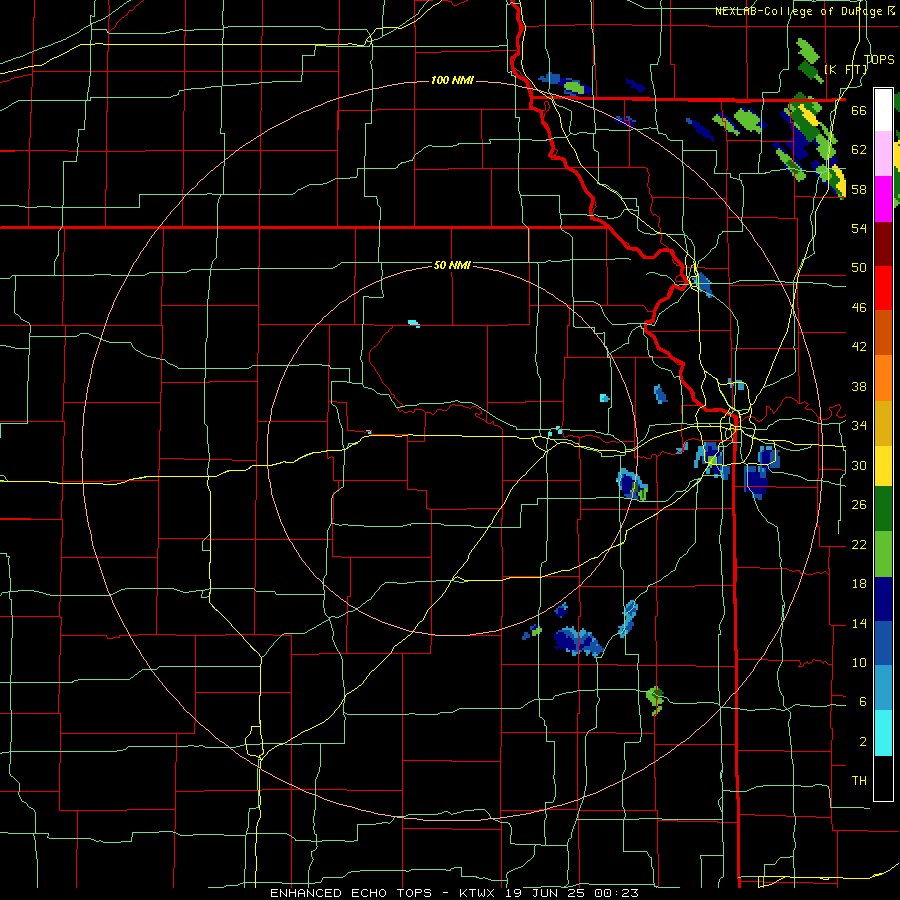Click the white color swatch in the legend
900x900 pixels.
click(883, 110)
